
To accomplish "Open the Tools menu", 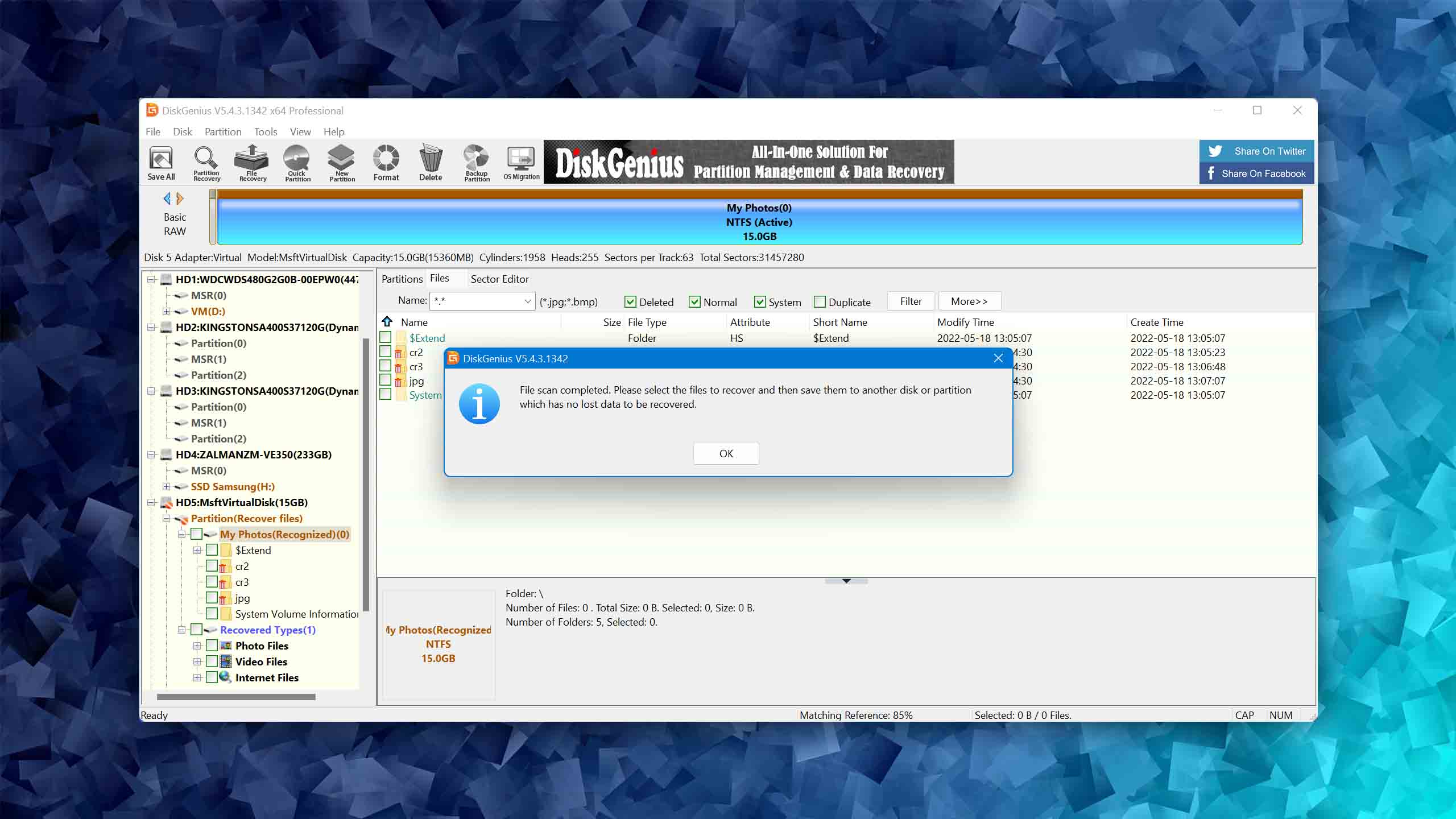I will [x=266, y=131].
